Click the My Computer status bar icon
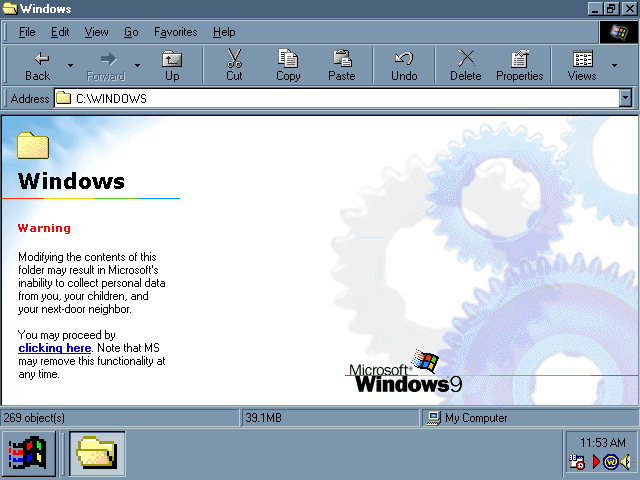 pos(433,418)
